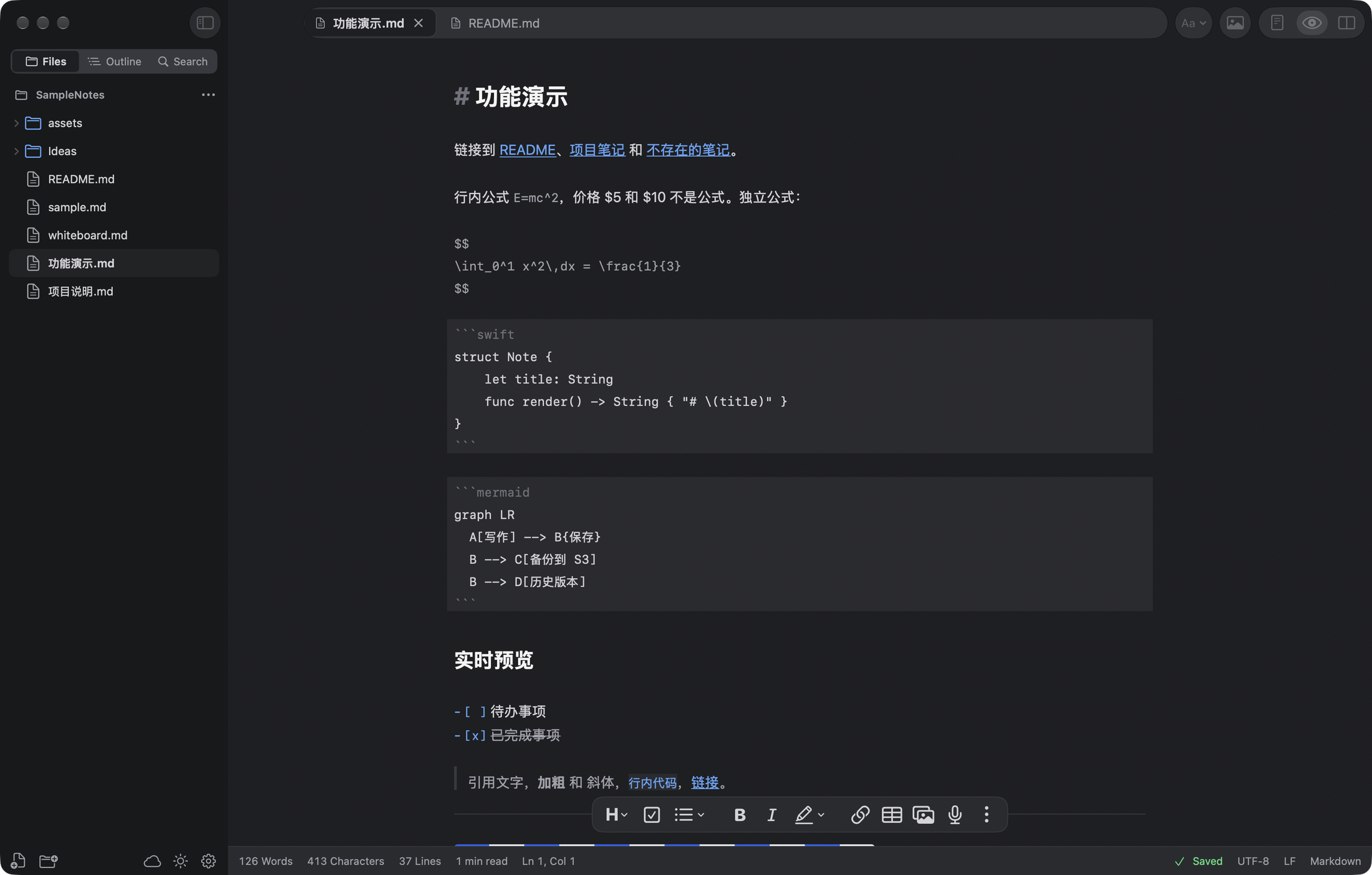
Task: Insert a link using chain icon
Action: pos(860,815)
